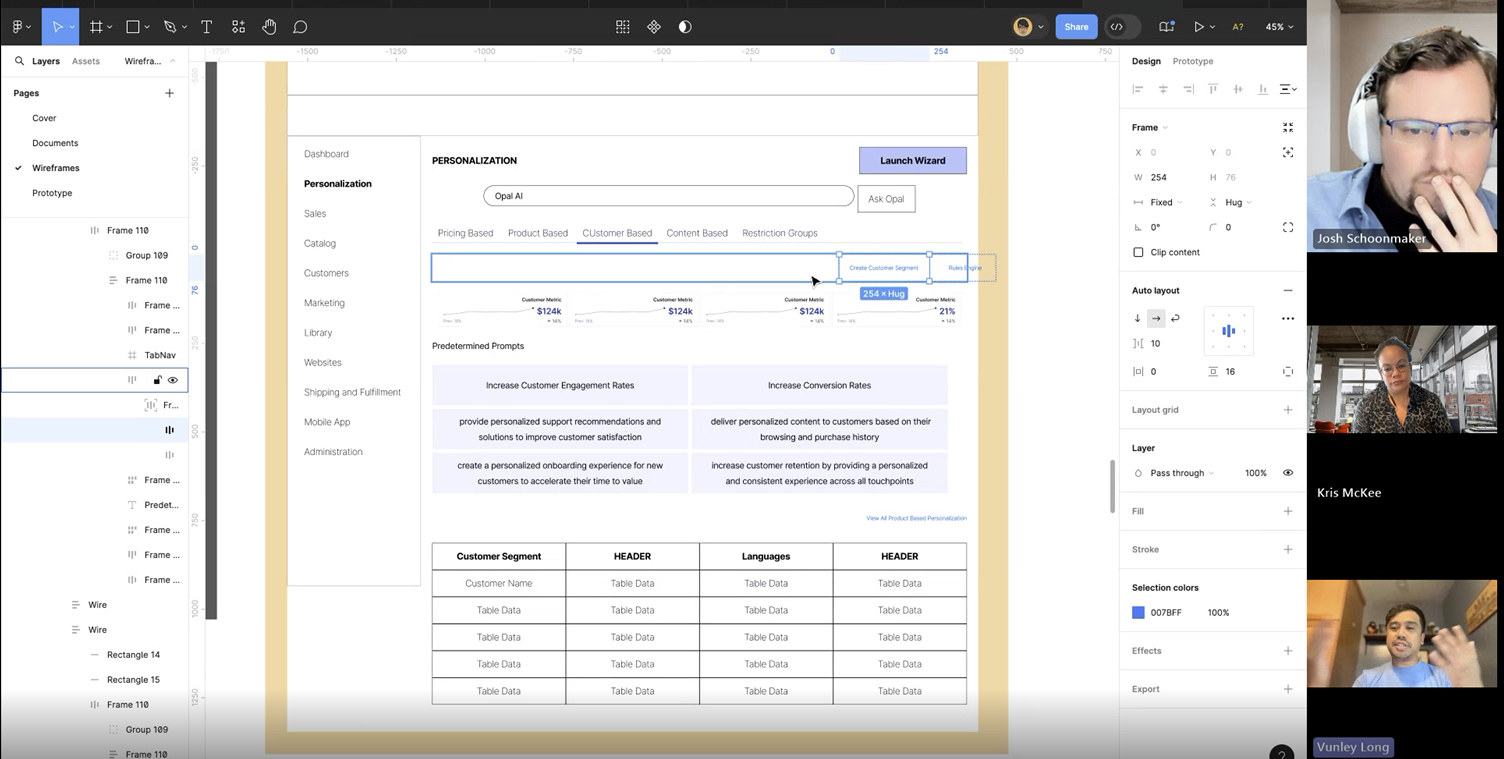Add a new page with plus icon
The image size is (1504, 759).
click(169, 93)
